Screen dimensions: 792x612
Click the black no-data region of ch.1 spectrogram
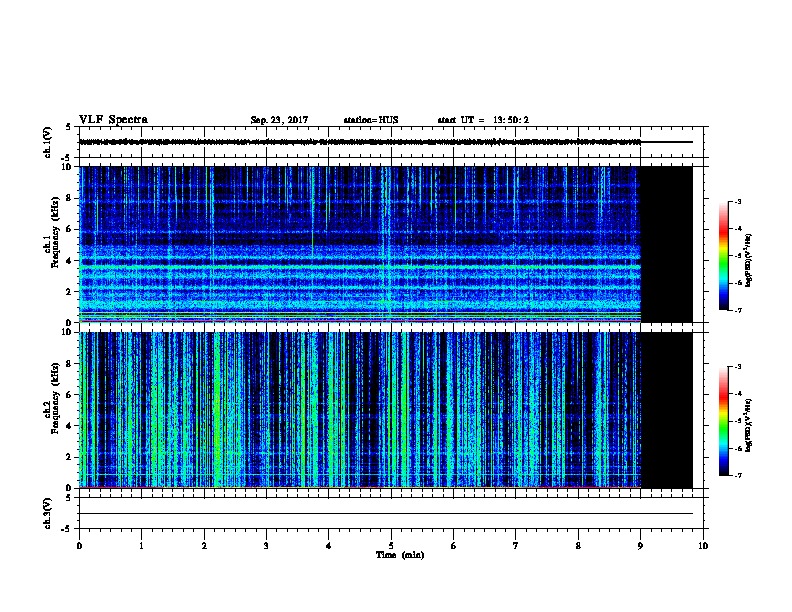pyautogui.click(x=666, y=244)
